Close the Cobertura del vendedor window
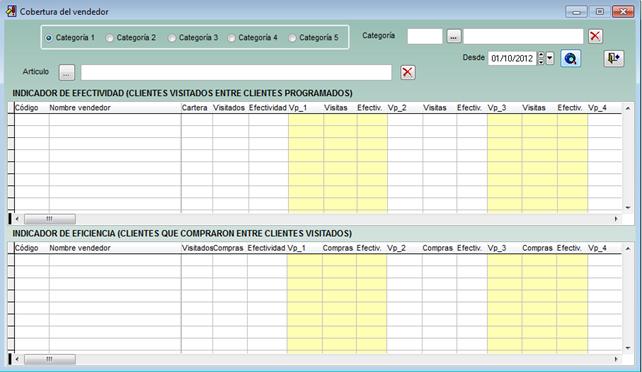This screenshot has width=642, height=372. click(x=623, y=12)
